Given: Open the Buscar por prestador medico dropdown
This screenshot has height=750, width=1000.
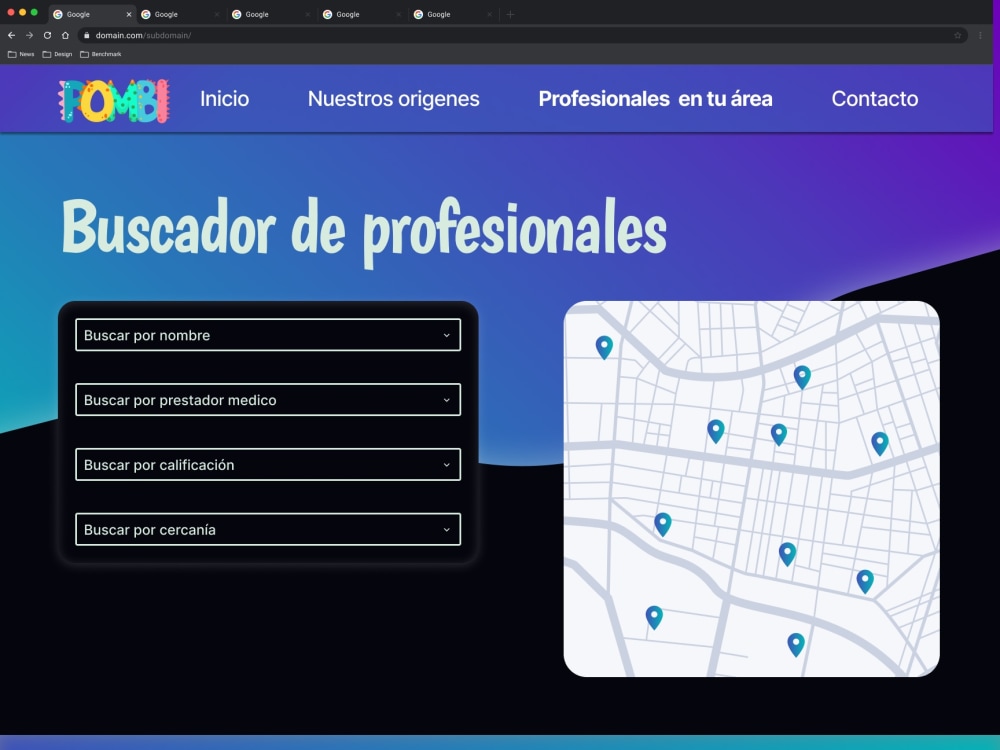Looking at the screenshot, I should click(x=268, y=400).
